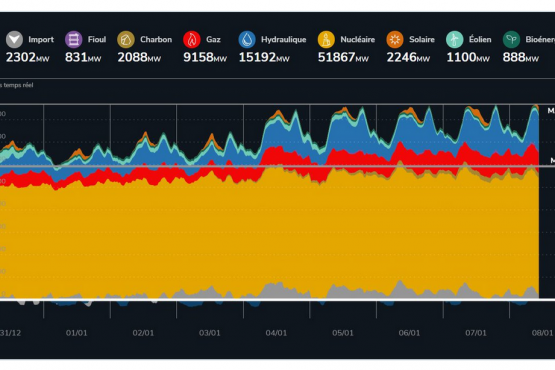
Task: Select the Charbon legend label
Action: click(156, 39)
